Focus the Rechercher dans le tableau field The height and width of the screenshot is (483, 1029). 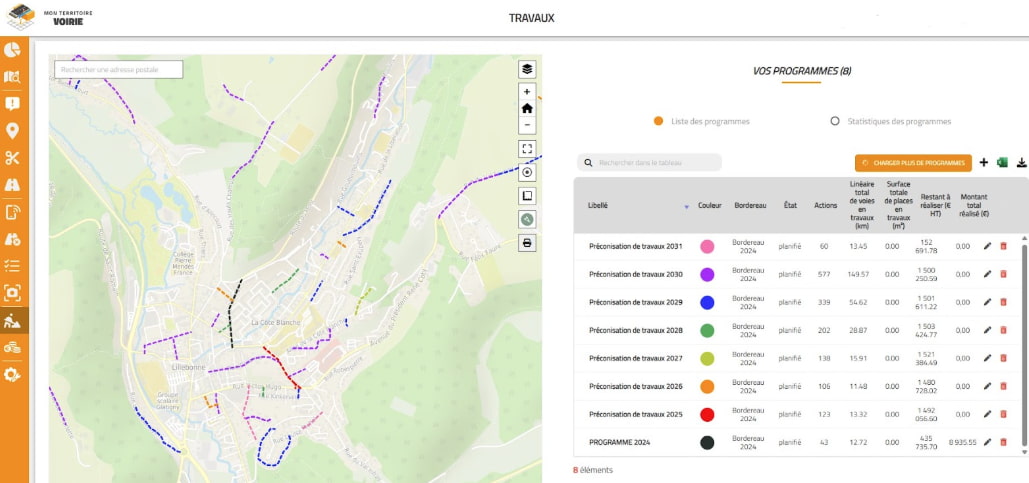[655, 162]
